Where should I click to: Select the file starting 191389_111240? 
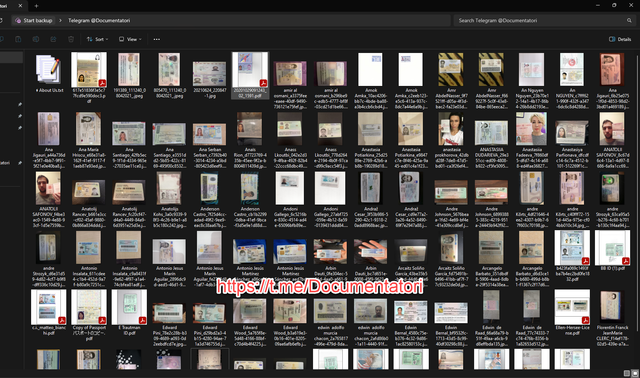[x=129, y=76]
